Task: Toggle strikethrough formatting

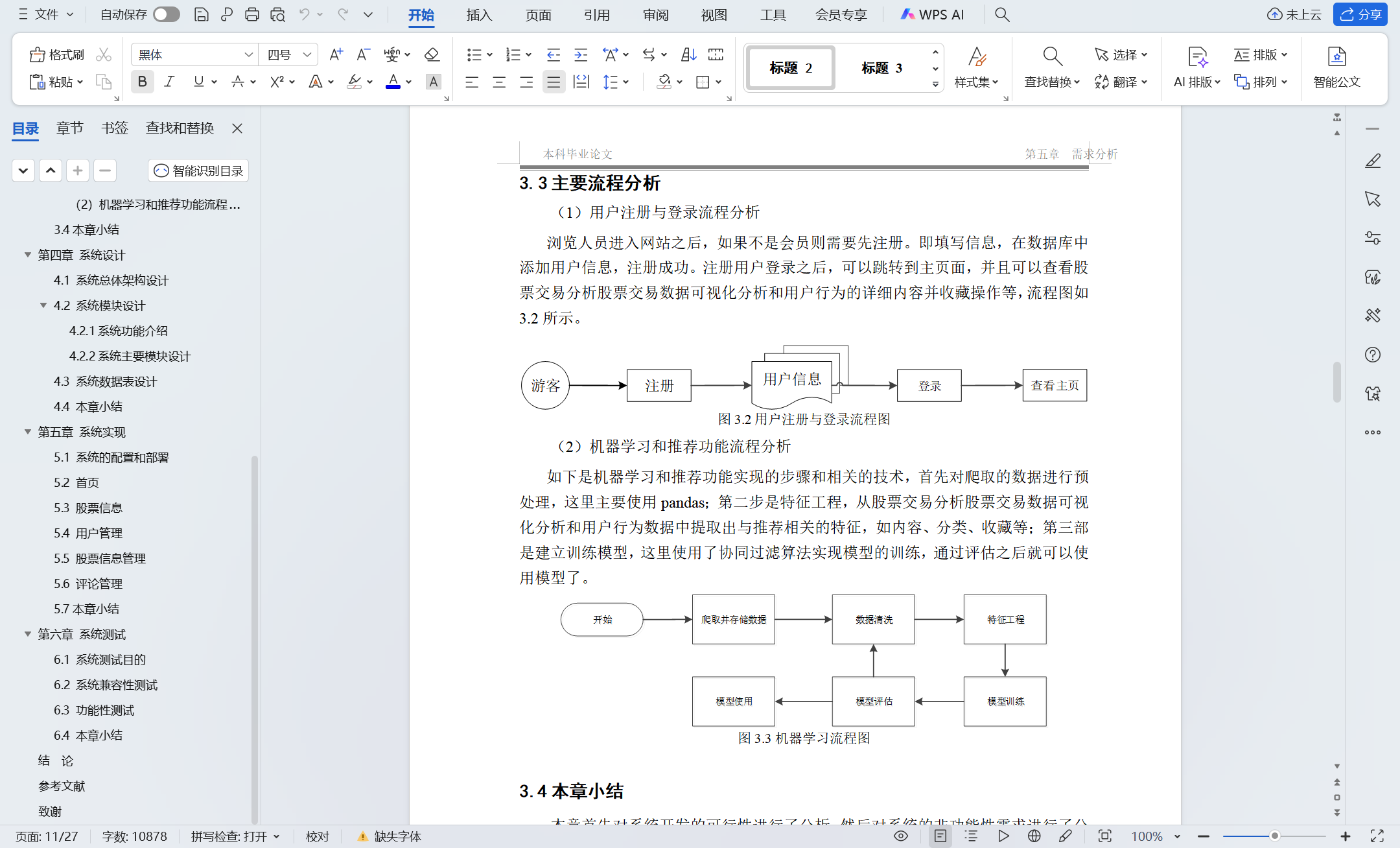Action: [x=237, y=82]
